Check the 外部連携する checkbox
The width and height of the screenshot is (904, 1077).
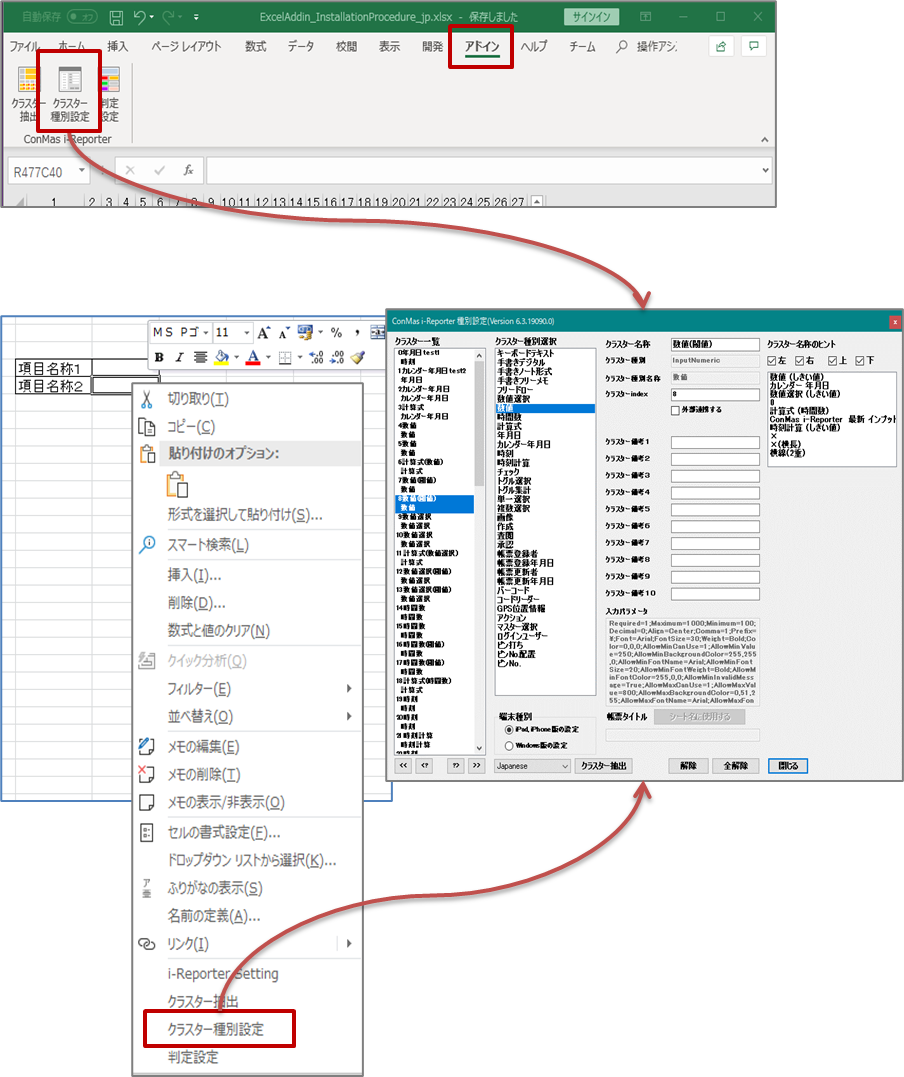pyautogui.click(x=676, y=410)
